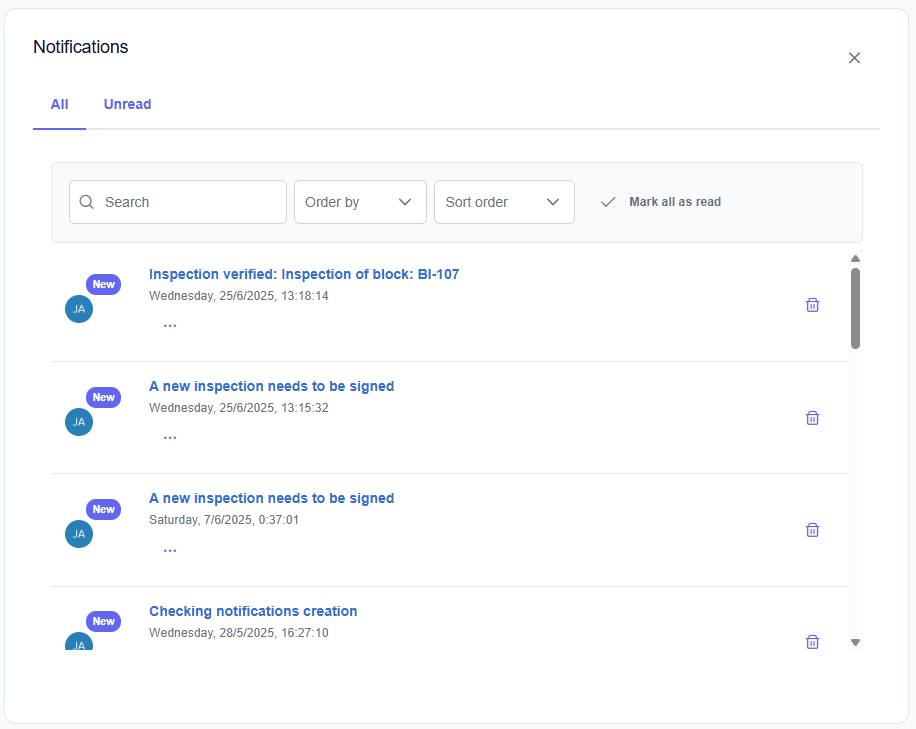
Task: Delete the 13:15:32 inspection signing notification
Action: [812, 418]
